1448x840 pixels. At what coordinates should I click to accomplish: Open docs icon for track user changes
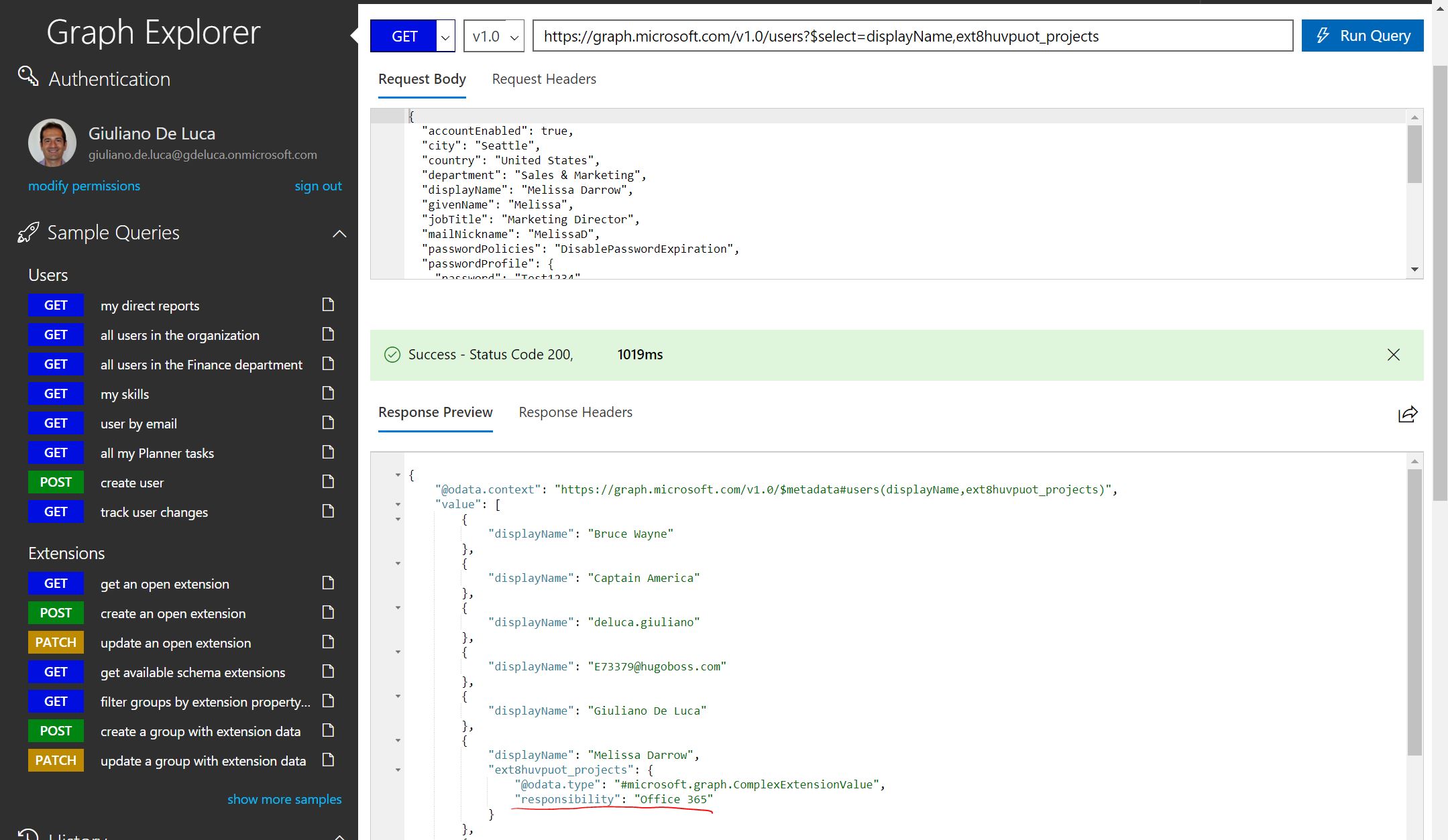point(328,512)
